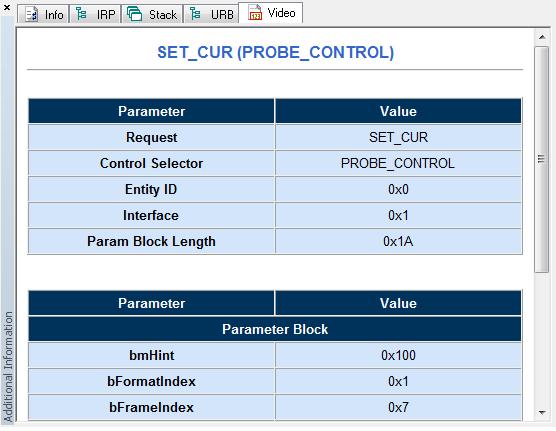Image resolution: width=556 pixels, height=431 pixels.
Task: Click the Stack tab windows icon
Action: [134, 14]
